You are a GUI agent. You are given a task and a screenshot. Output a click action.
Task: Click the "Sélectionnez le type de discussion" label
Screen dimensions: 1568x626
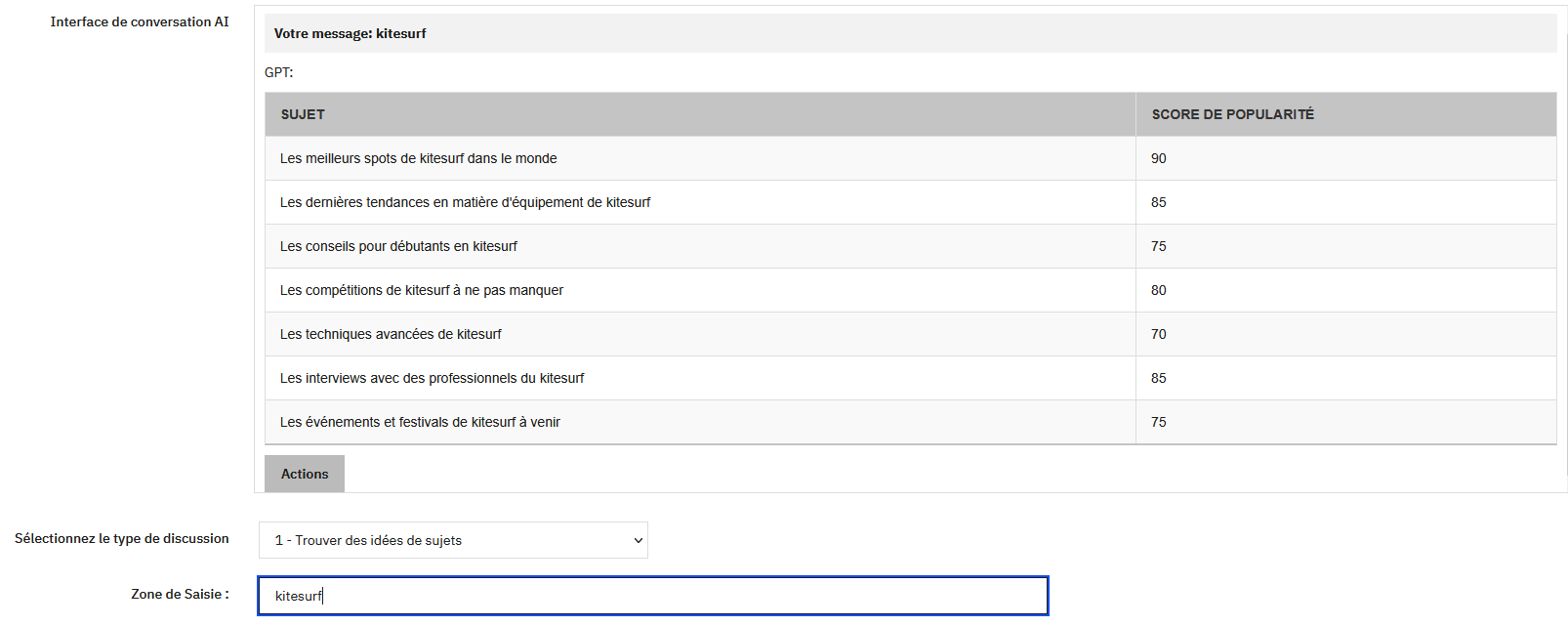click(x=122, y=538)
